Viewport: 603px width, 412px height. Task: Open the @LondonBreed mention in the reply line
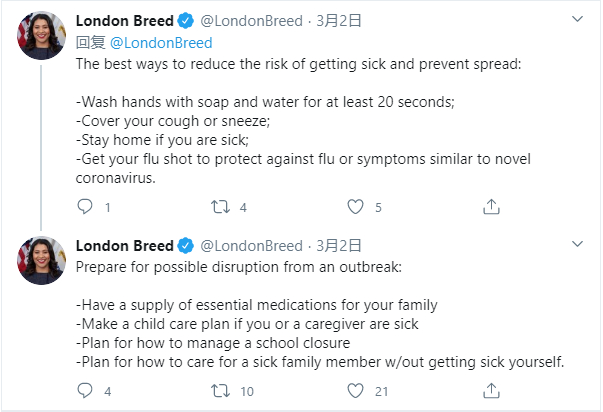[160, 42]
